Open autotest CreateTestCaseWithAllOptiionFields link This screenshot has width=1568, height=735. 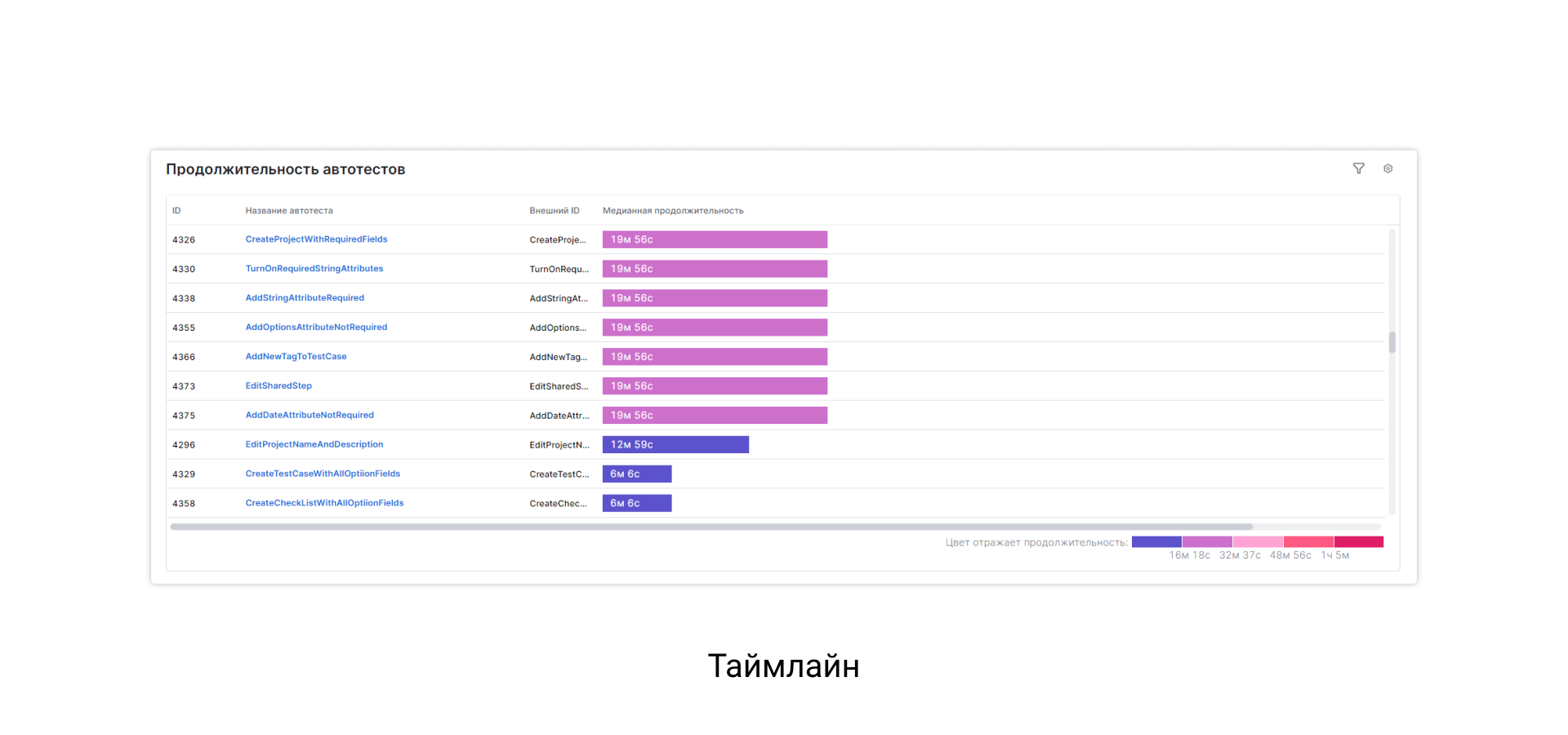[x=323, y=474]
